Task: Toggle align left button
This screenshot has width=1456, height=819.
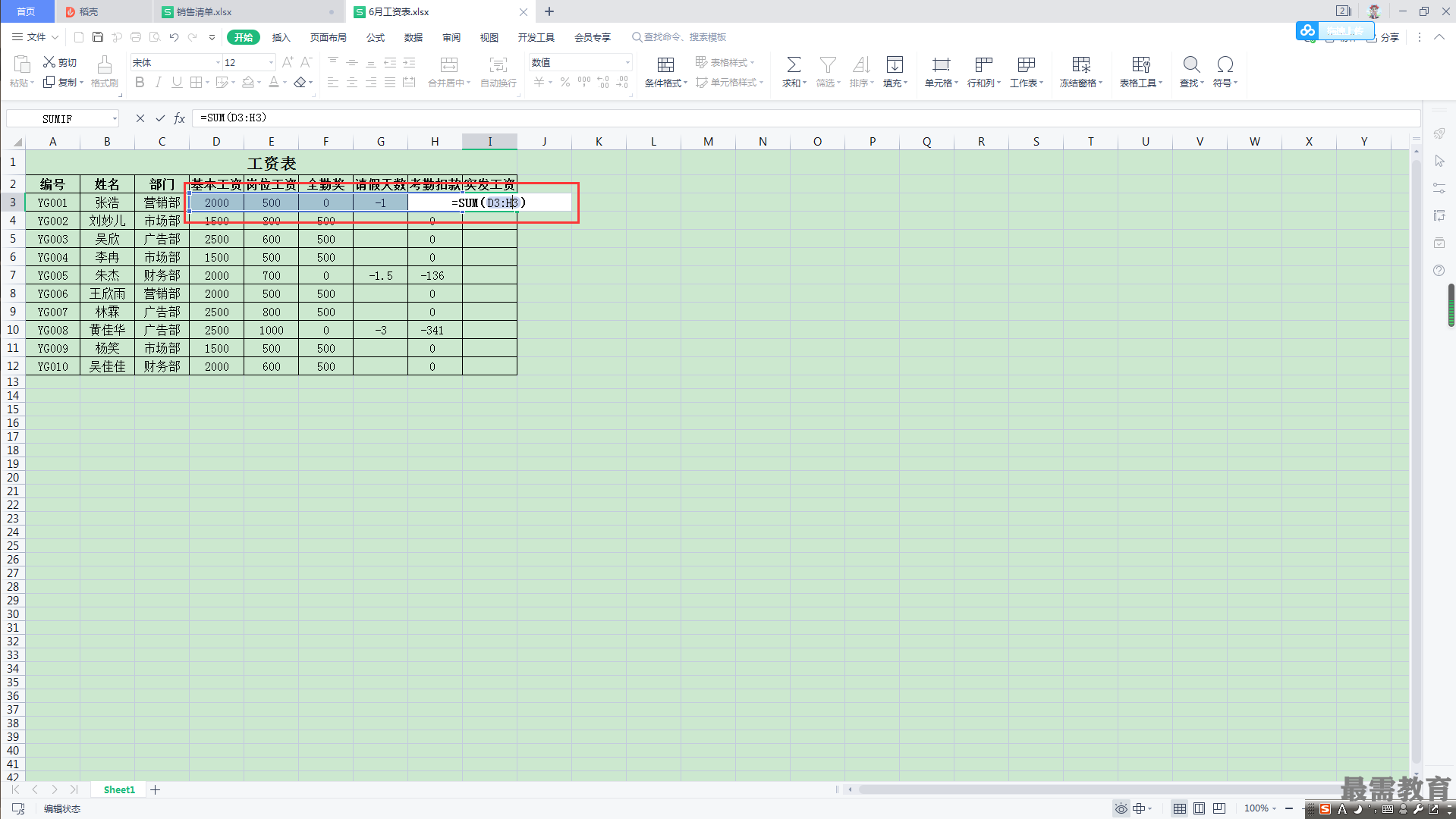Action: (x=333, y=82)
